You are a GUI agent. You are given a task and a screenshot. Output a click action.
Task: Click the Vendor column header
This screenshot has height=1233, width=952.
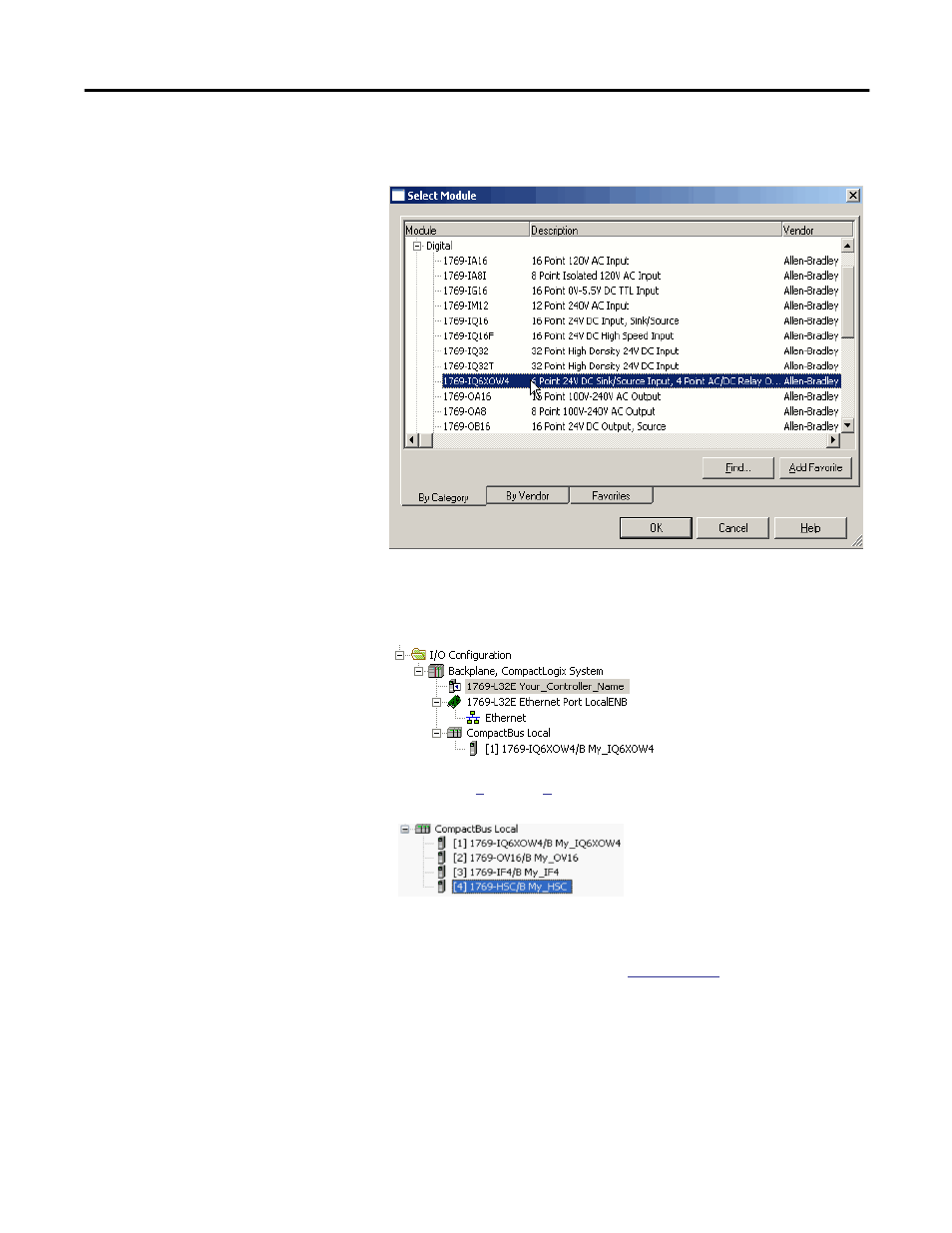(817, 230)
